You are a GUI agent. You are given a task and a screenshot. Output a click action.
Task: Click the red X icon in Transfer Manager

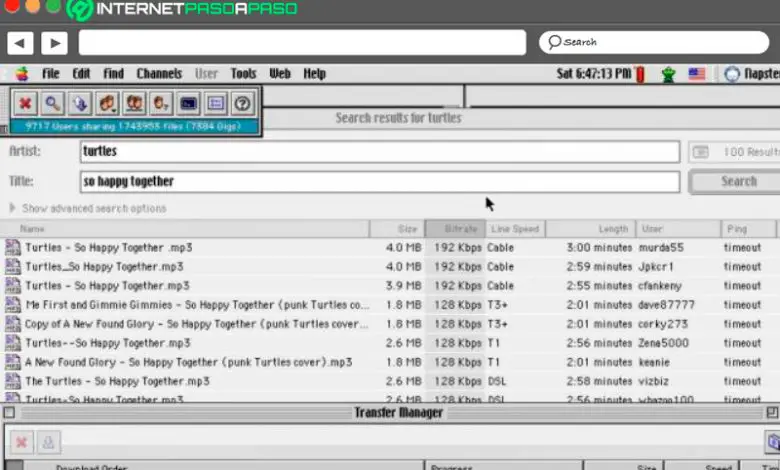21,442
